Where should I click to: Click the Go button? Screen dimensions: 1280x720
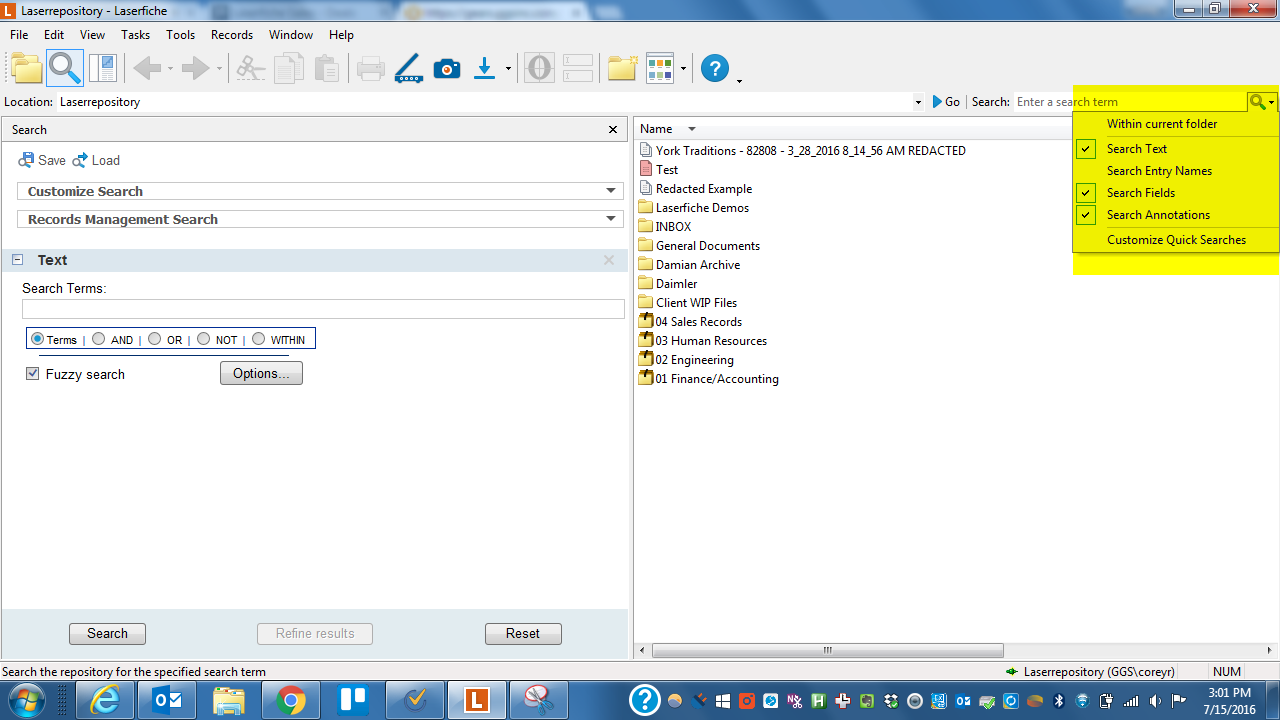coord(946,102)
